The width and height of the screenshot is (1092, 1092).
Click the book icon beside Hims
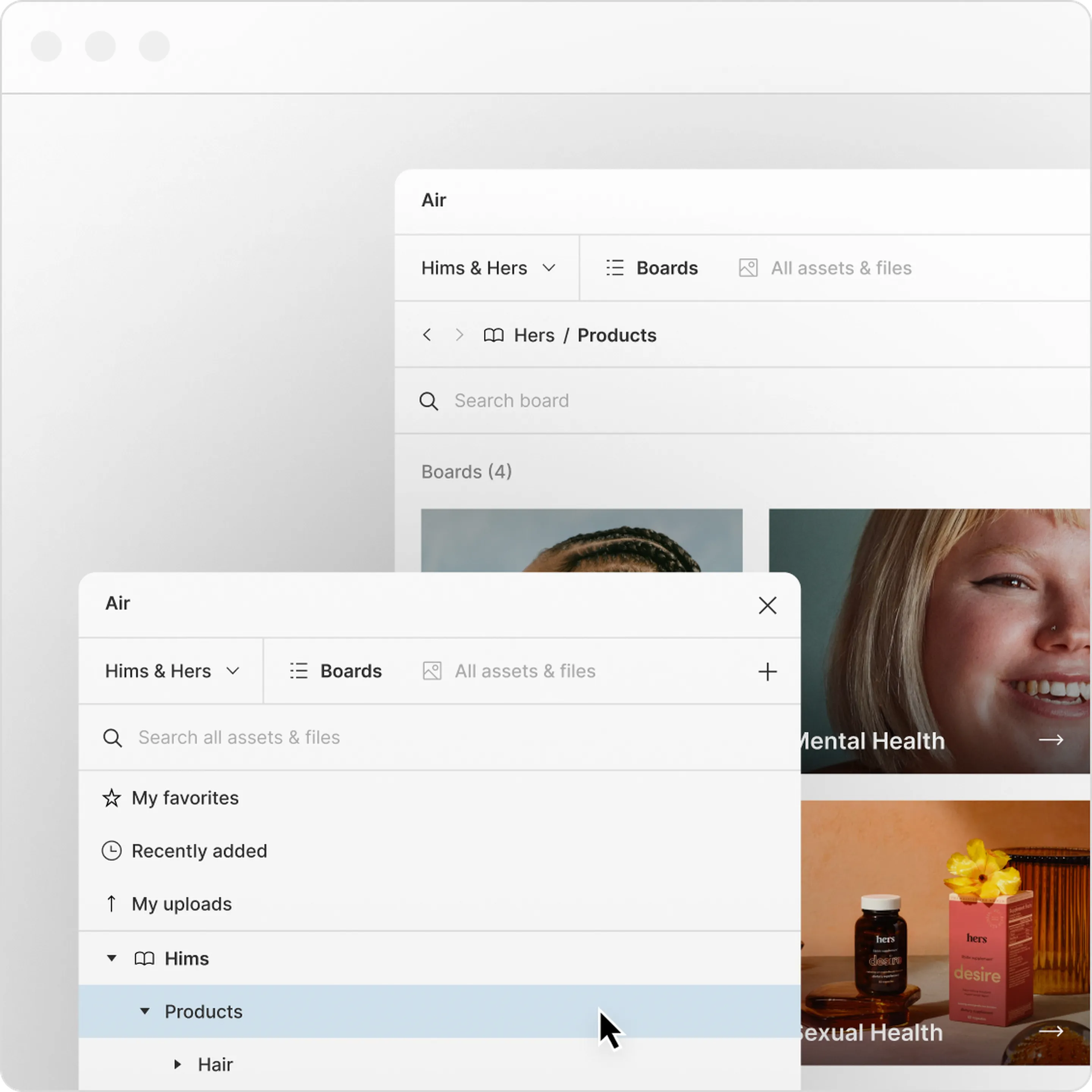pyautogui.click(x=144, y=959)
